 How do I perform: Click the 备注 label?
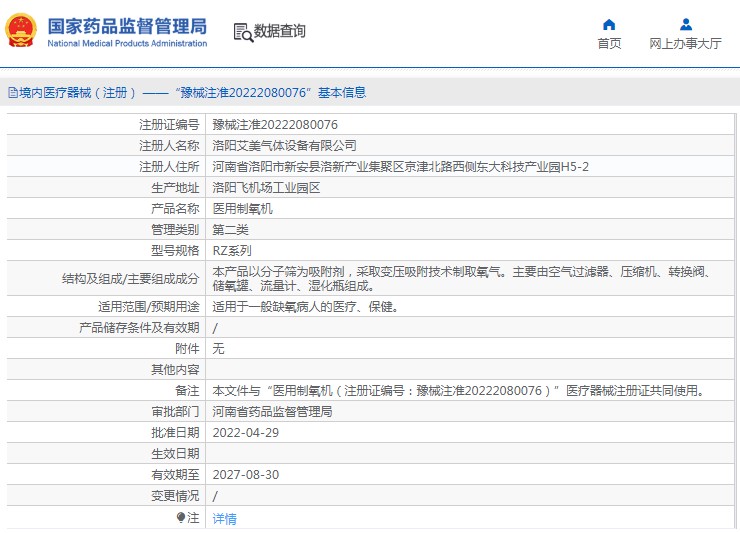(187, 390)
